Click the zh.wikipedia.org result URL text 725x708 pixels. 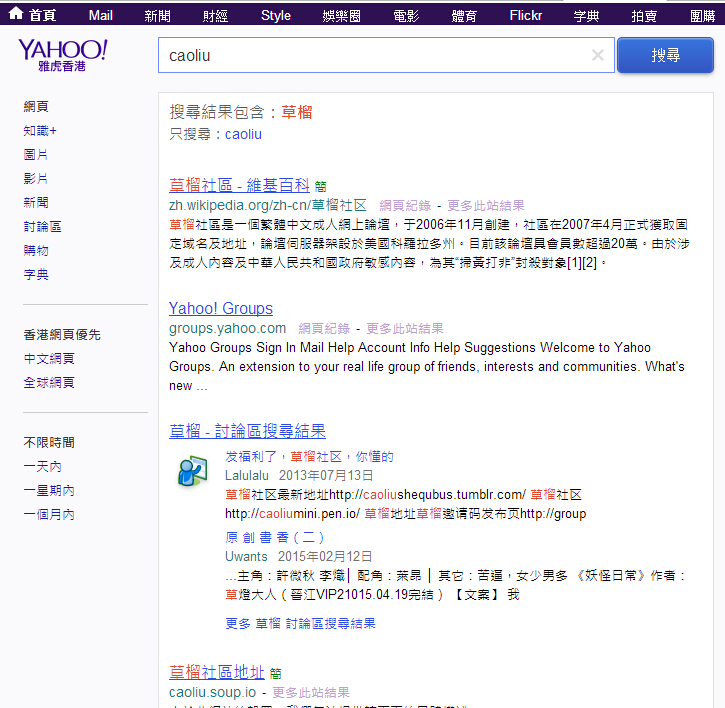click(268, 205)
